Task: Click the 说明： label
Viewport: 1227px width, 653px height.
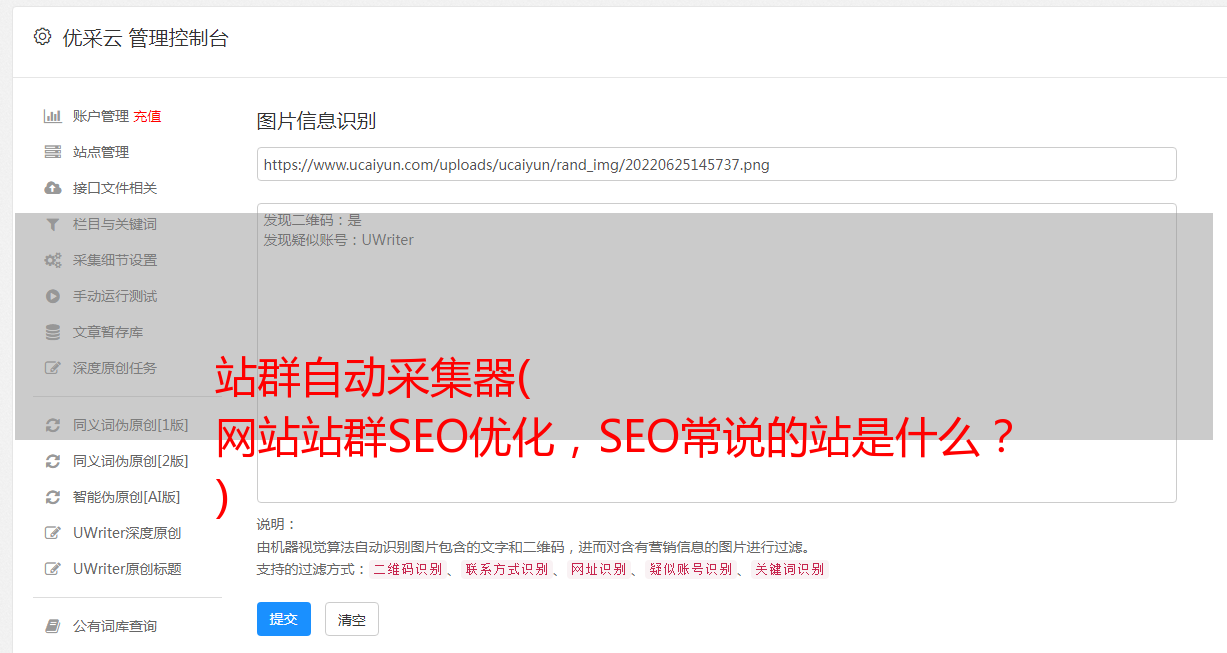Action: pos(276,524)
